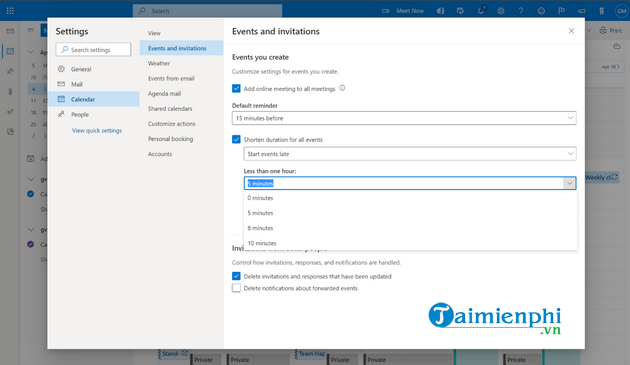Open the Weather settings page

pyautogui.click(x=181, y=63)
